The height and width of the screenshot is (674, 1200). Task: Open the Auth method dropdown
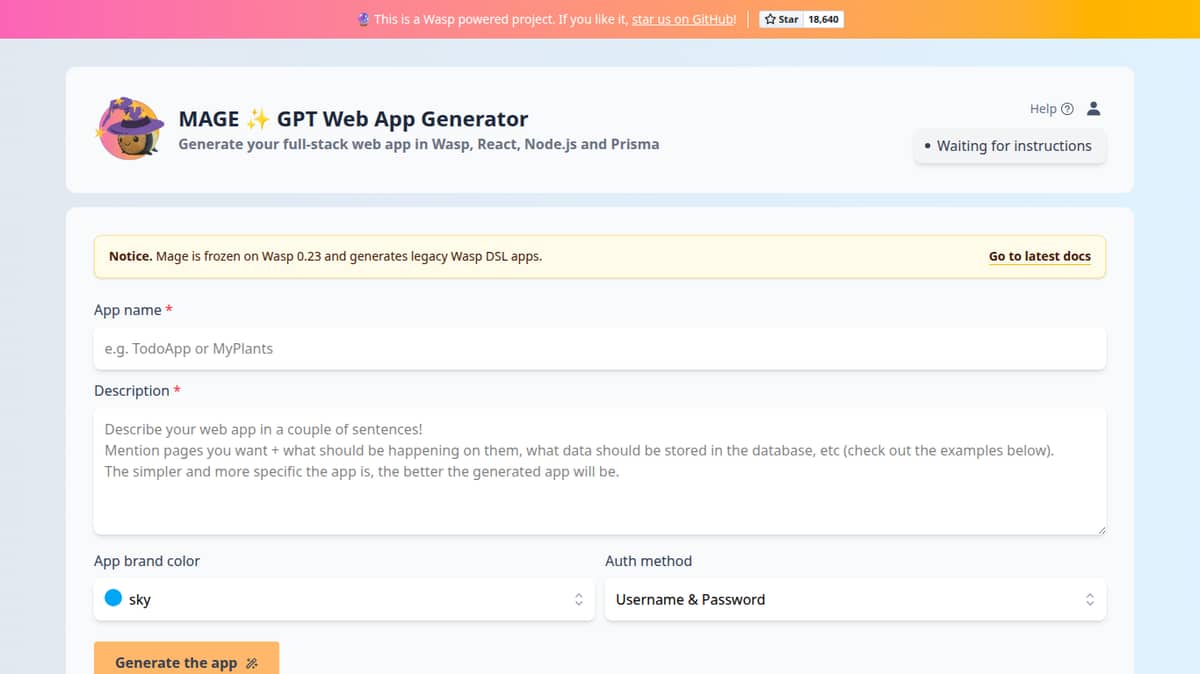[855, 599]
